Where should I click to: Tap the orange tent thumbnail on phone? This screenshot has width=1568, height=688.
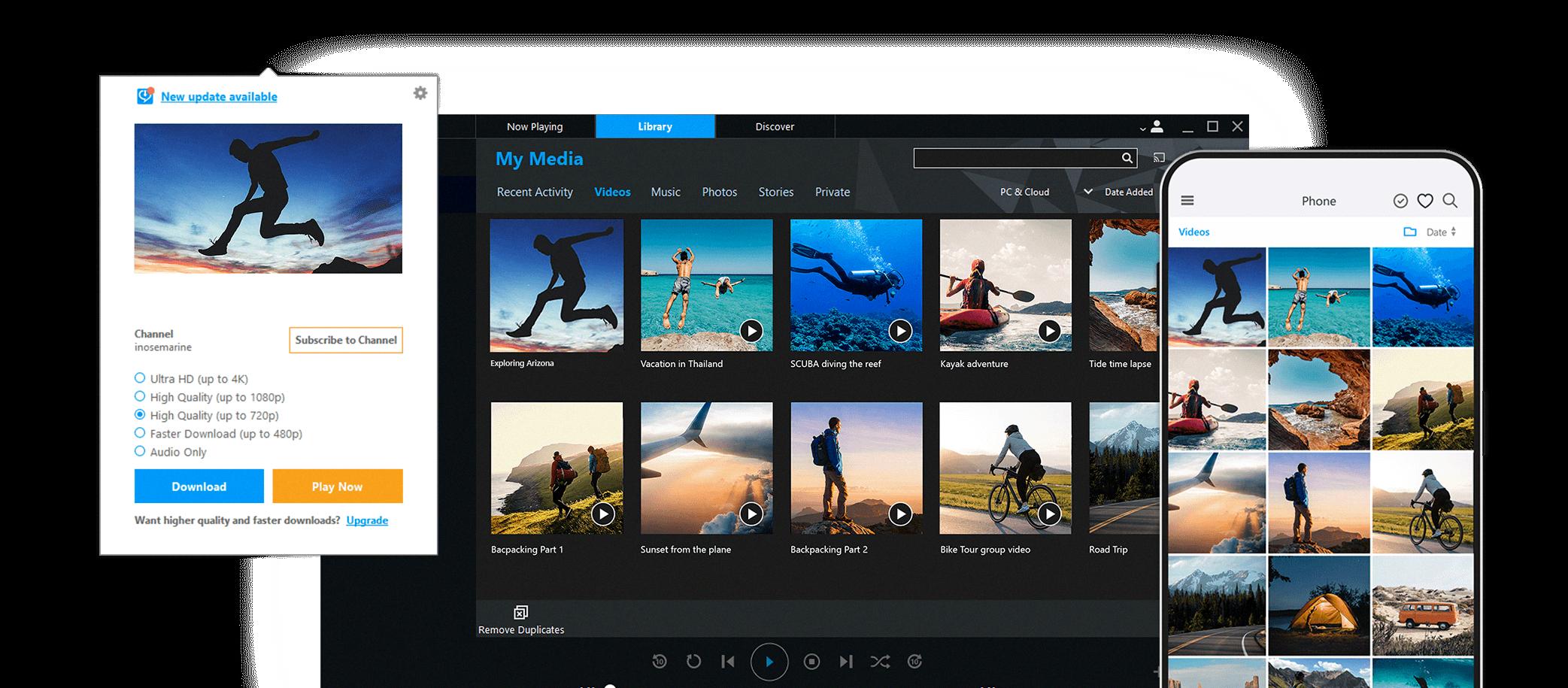click(1320, 606)
